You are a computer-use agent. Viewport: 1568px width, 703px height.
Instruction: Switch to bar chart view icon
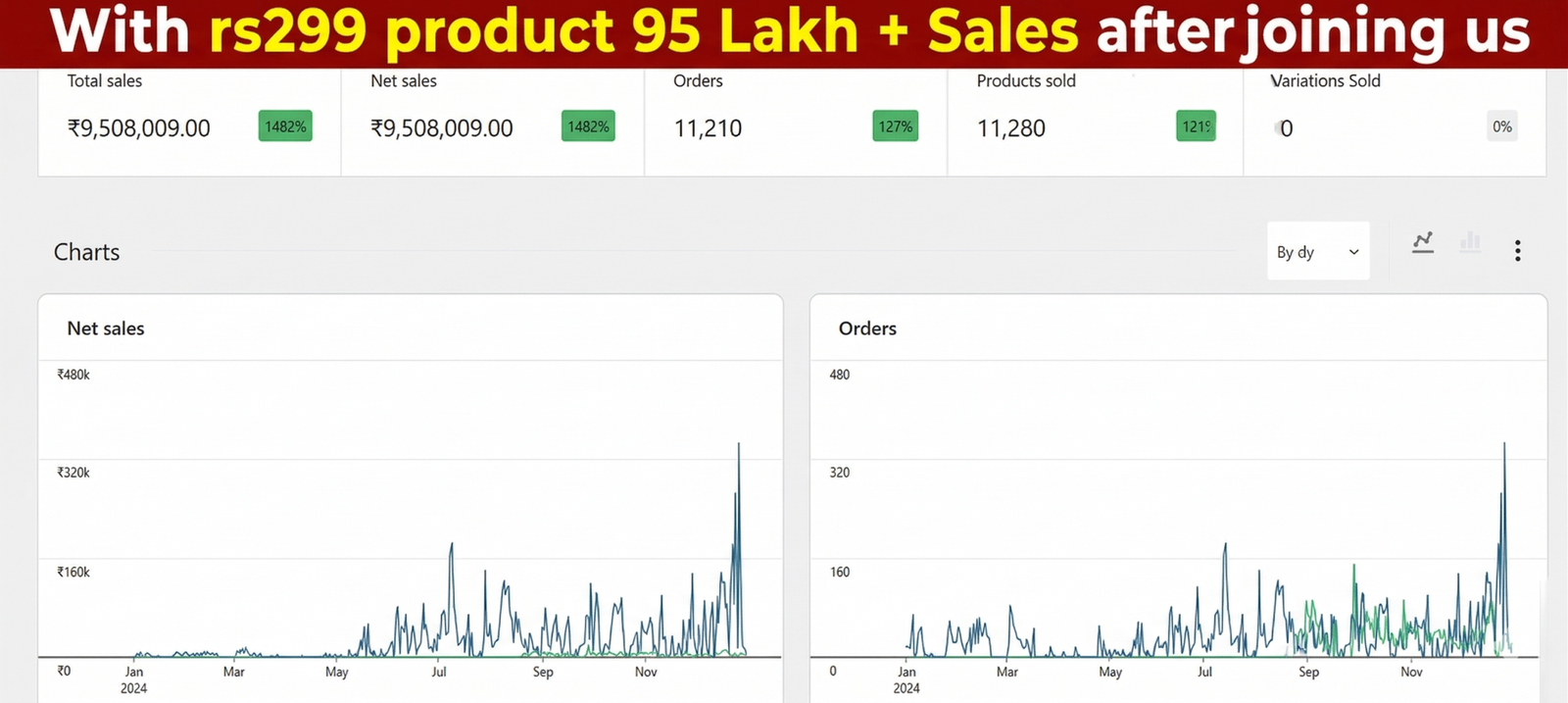(1470, 242)
